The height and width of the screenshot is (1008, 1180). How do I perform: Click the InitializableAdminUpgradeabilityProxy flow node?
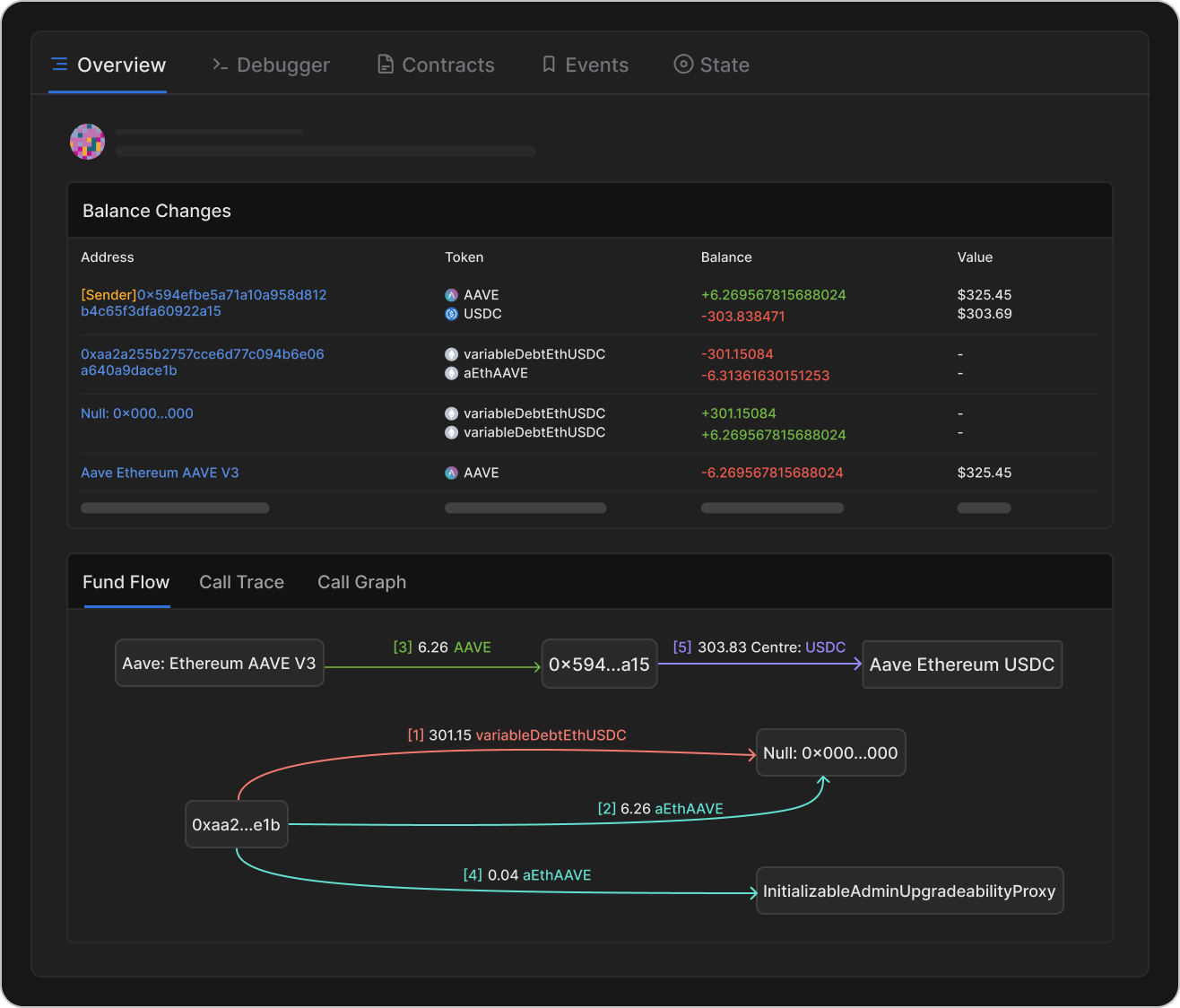[910, 891]
